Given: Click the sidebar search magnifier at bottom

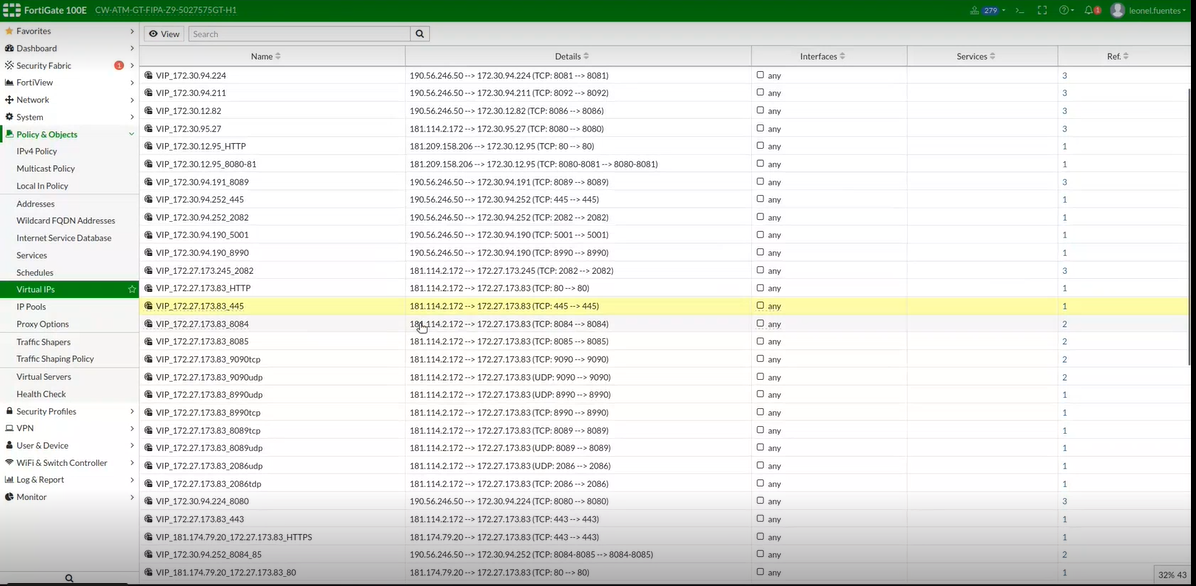Looking at the screenshot, I should pyautogui.click(x=69, y=578).
